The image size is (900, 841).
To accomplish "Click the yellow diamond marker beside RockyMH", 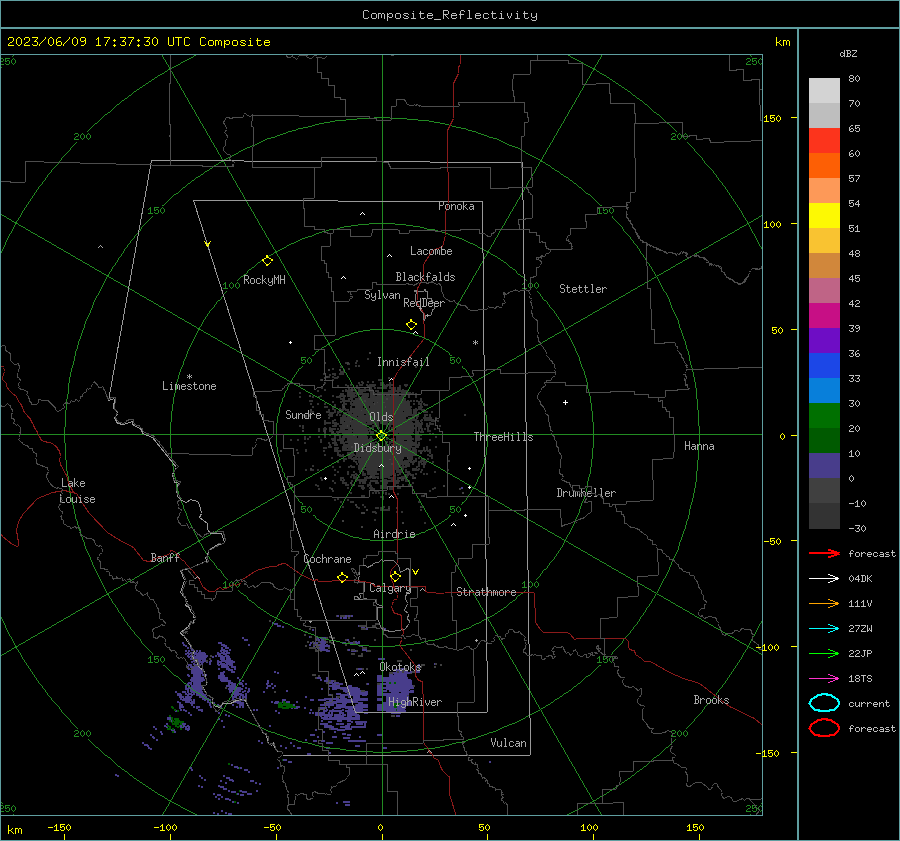I will [267, 261].
